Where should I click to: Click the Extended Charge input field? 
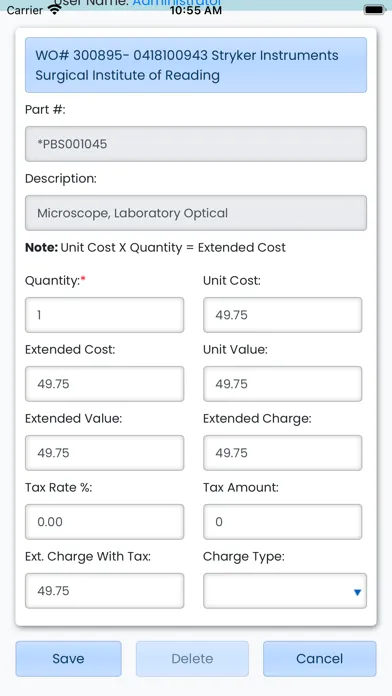tap(282, 453)
